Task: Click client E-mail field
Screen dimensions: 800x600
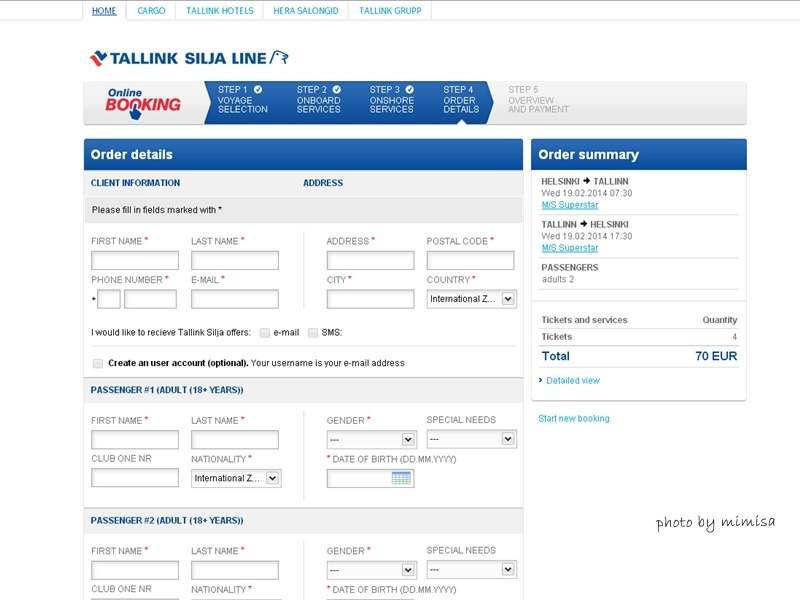Action: [235, 299]
